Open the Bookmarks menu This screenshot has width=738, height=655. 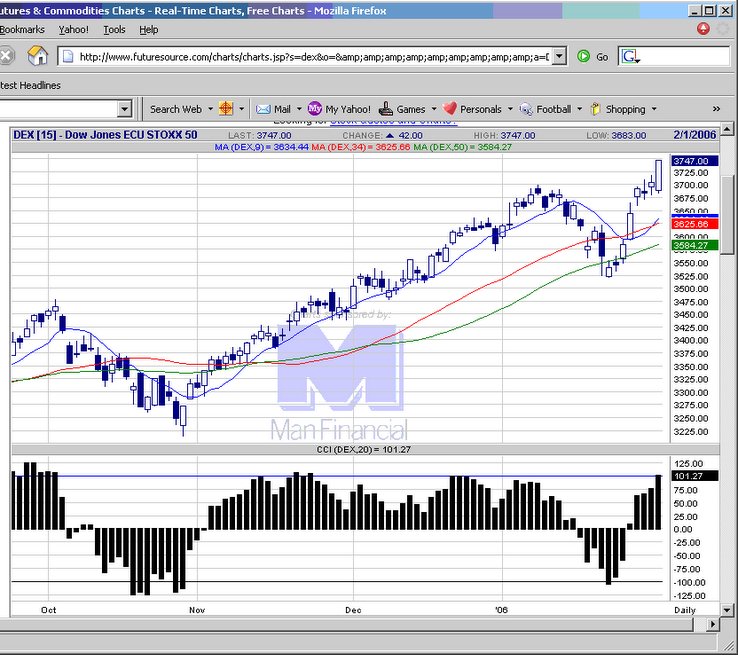(x=22, y=30)
